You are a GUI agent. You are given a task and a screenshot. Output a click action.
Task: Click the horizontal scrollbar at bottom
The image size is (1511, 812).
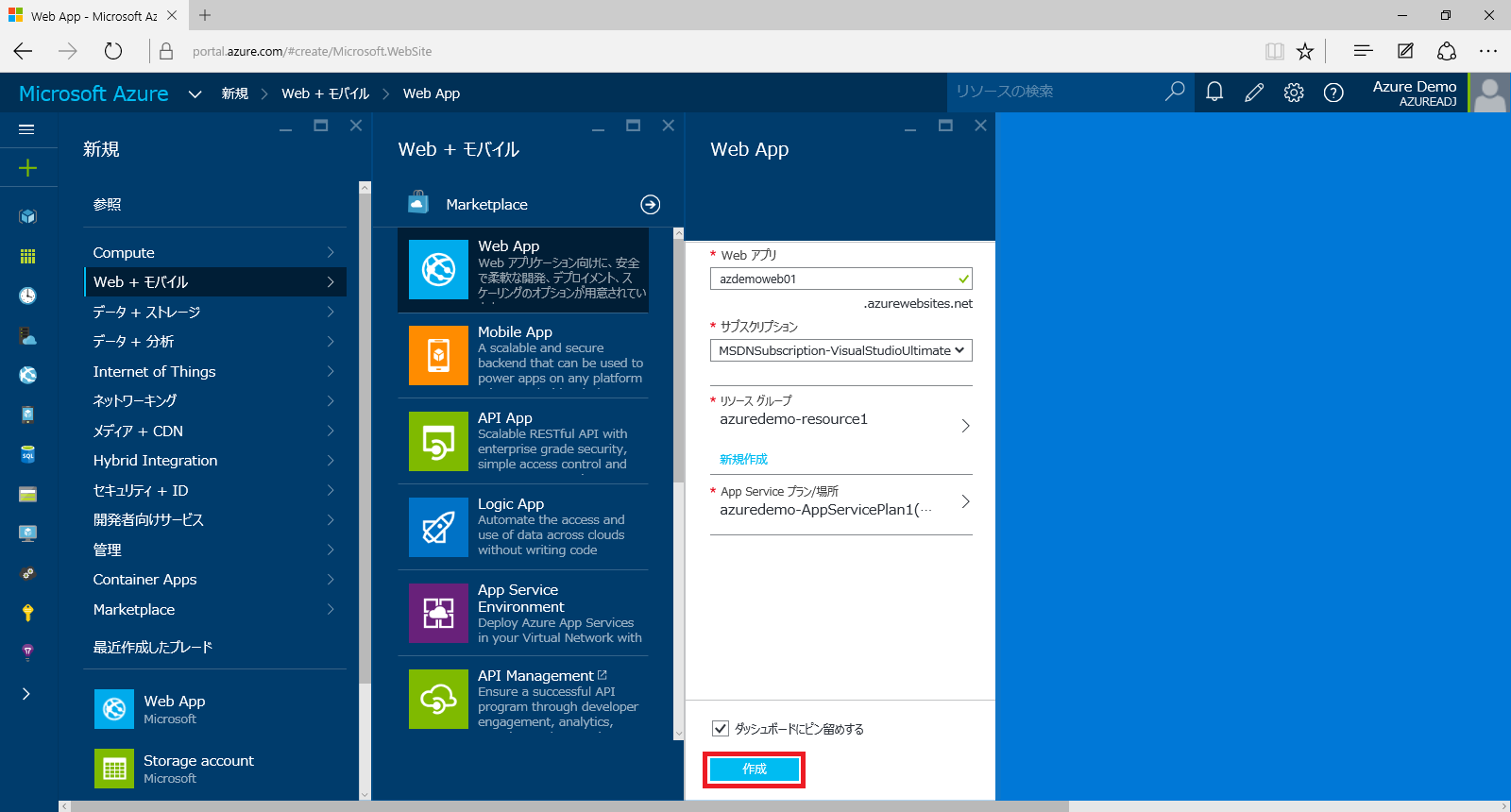(x=569, y=806)
